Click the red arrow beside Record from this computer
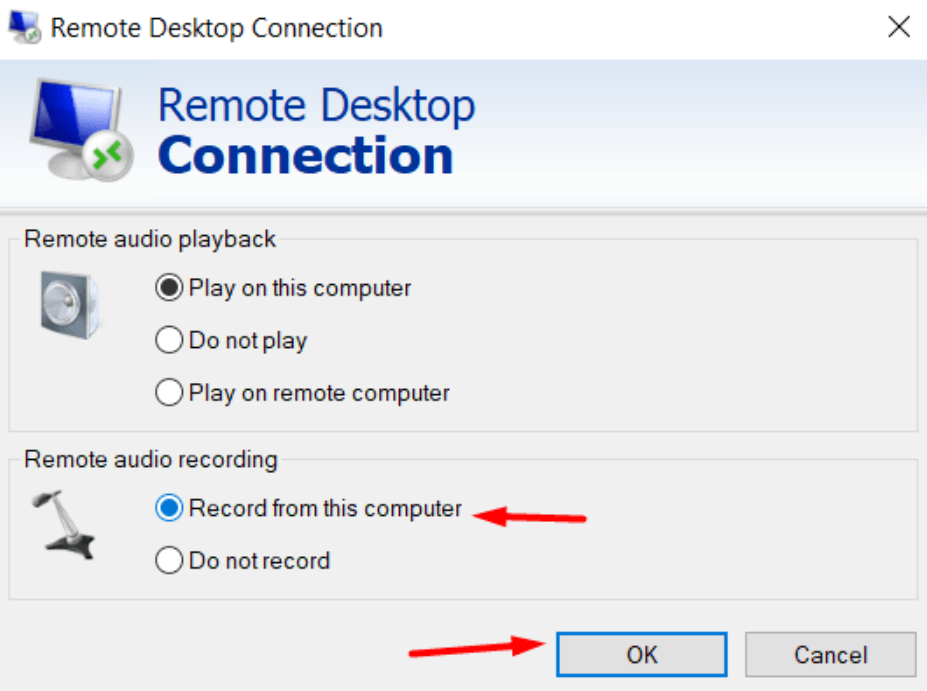This screenshot has height=691, width=927. point(530,517)
